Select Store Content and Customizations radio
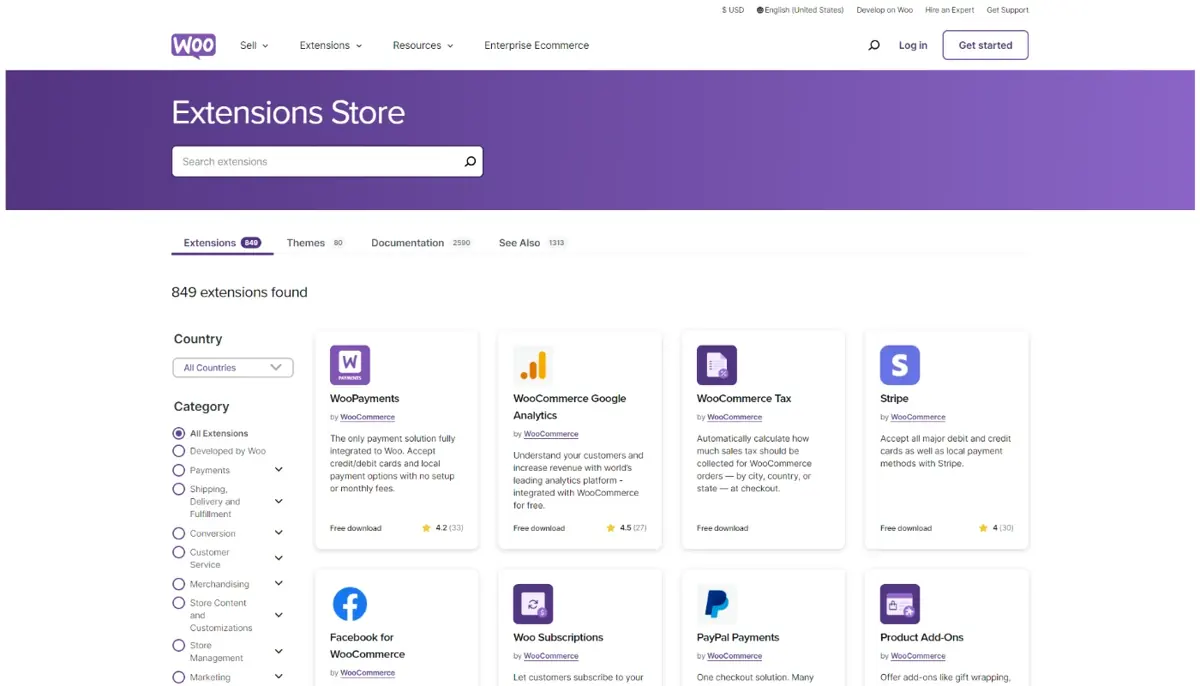 (x=179, y=603)
